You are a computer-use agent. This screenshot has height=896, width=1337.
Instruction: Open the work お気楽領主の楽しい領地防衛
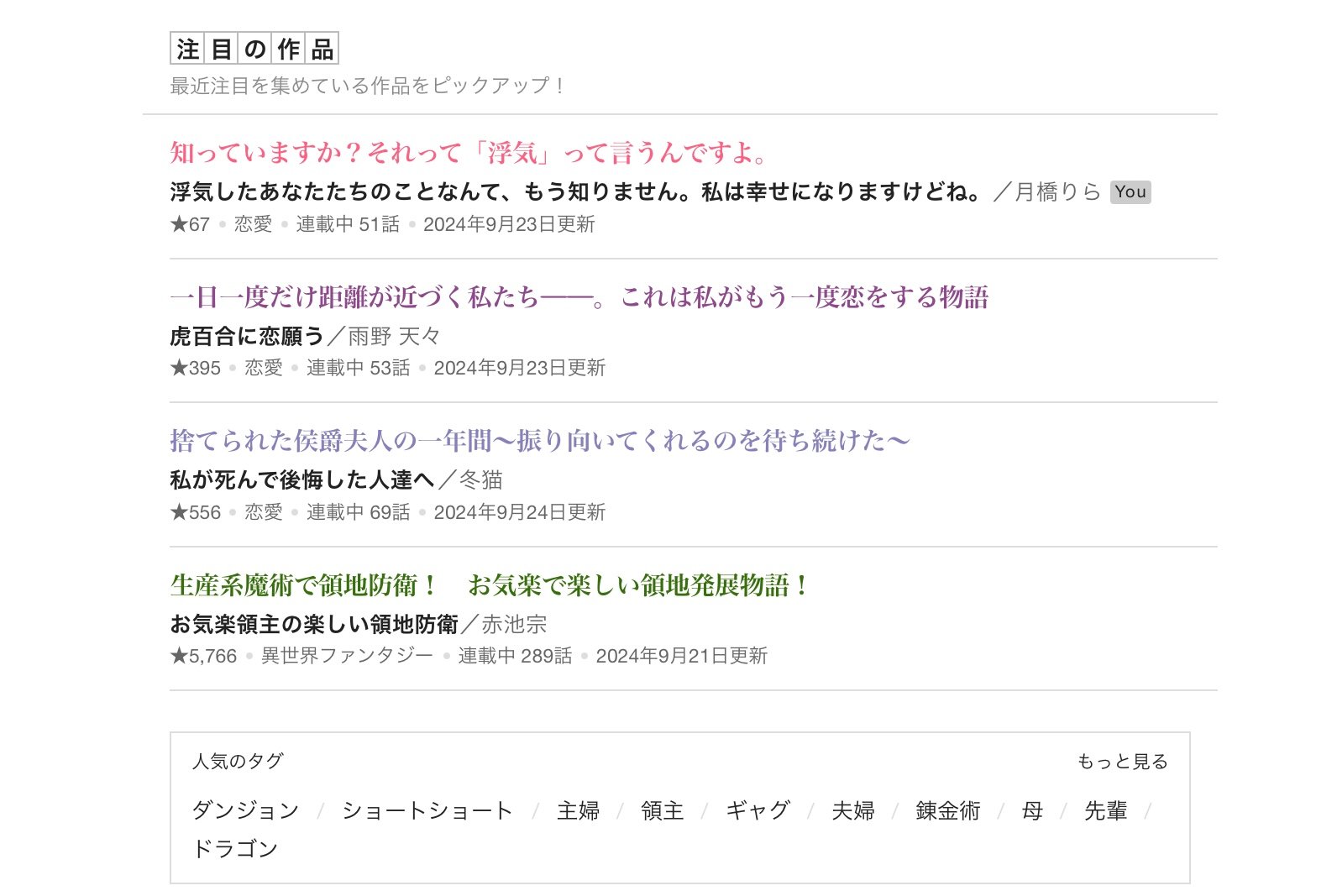[313, 625]
